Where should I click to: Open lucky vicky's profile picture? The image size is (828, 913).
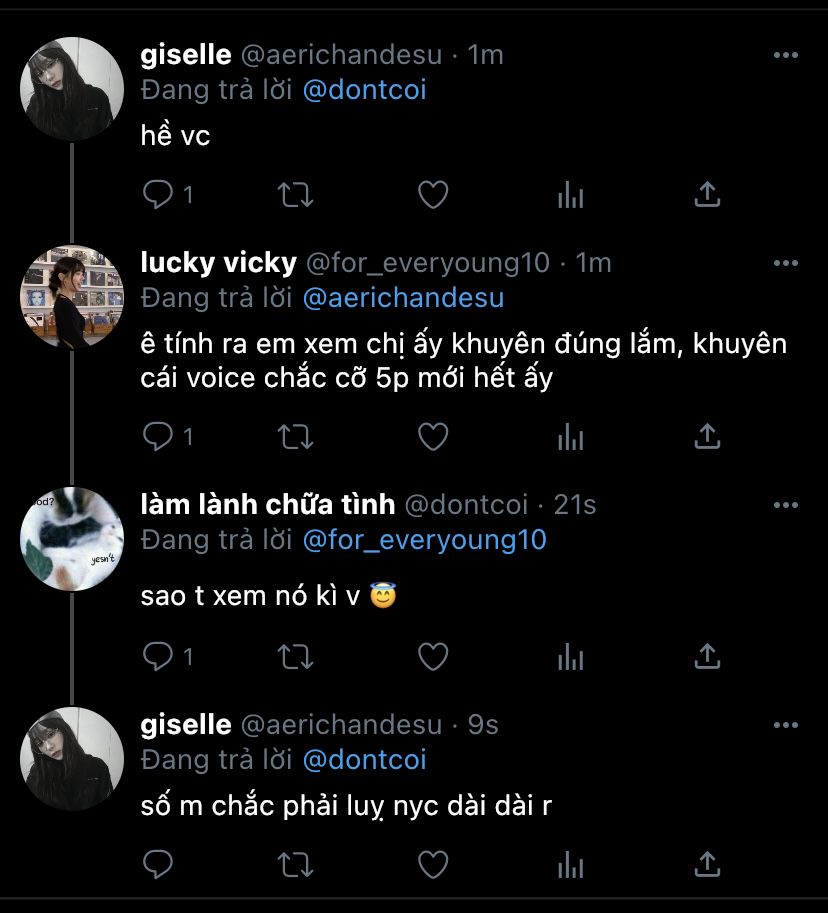click(x=71, y=297)
